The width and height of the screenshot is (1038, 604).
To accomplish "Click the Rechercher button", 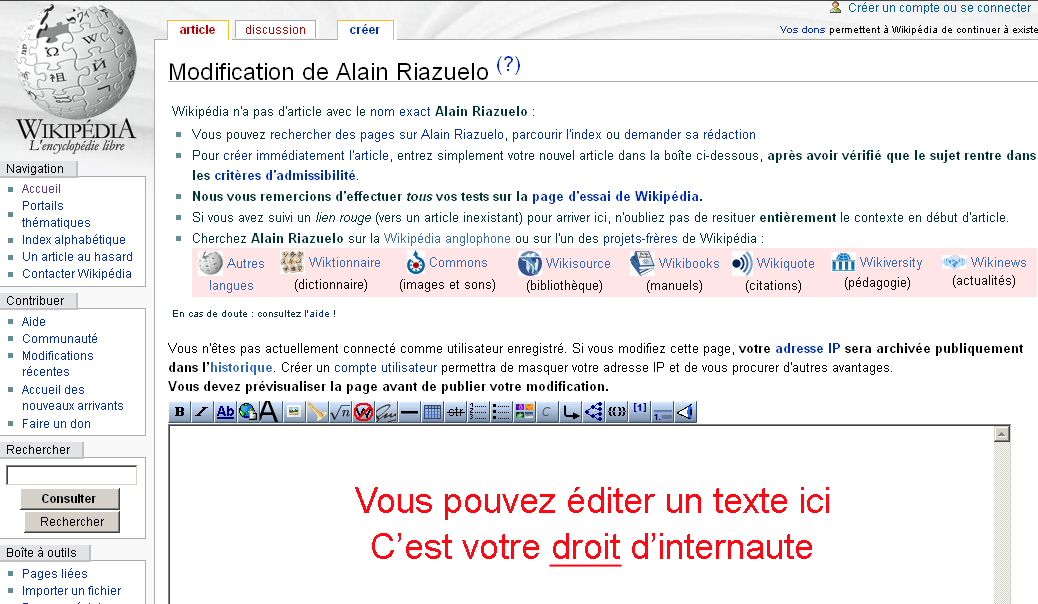I will [x=72, y=522].
